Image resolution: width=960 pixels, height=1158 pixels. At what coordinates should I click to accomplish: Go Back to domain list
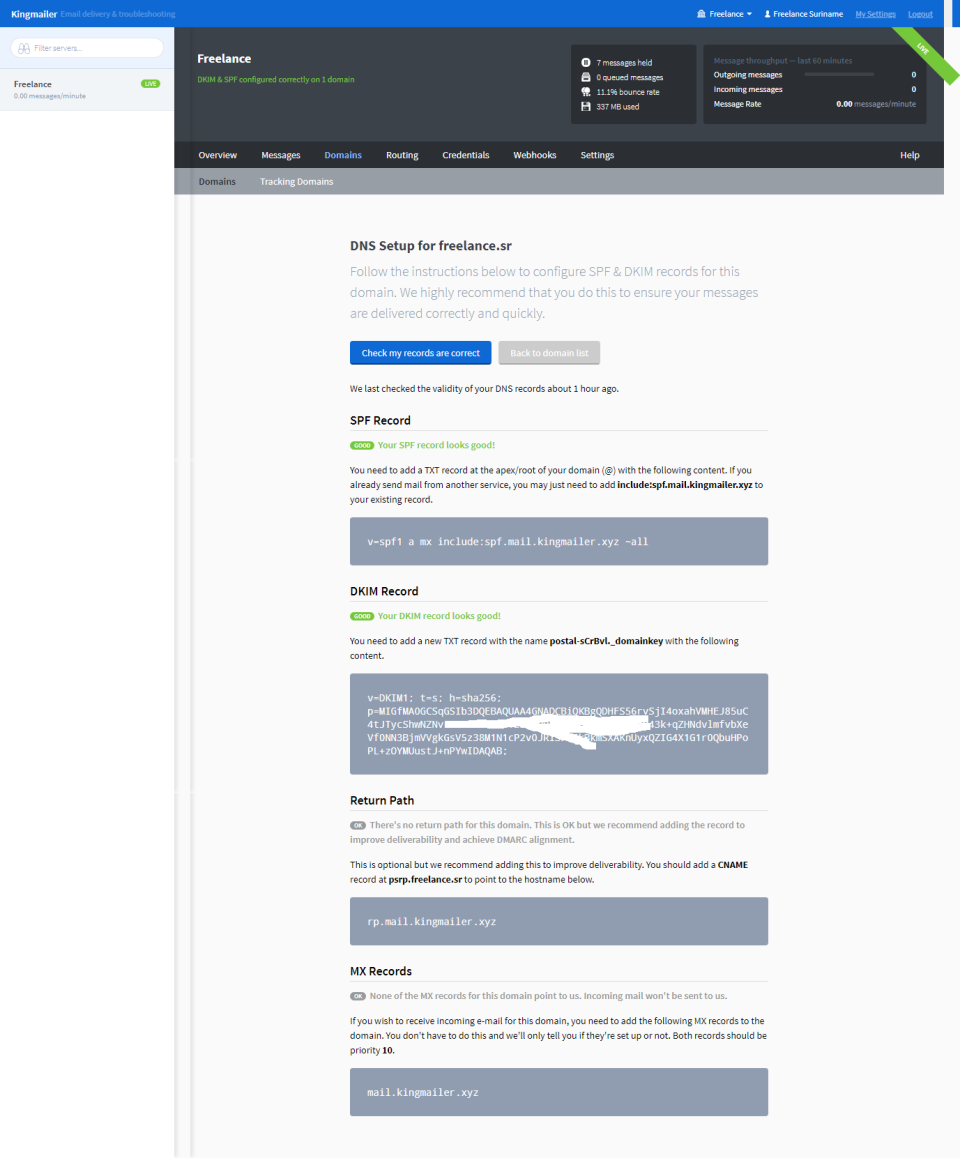point(549,352)
